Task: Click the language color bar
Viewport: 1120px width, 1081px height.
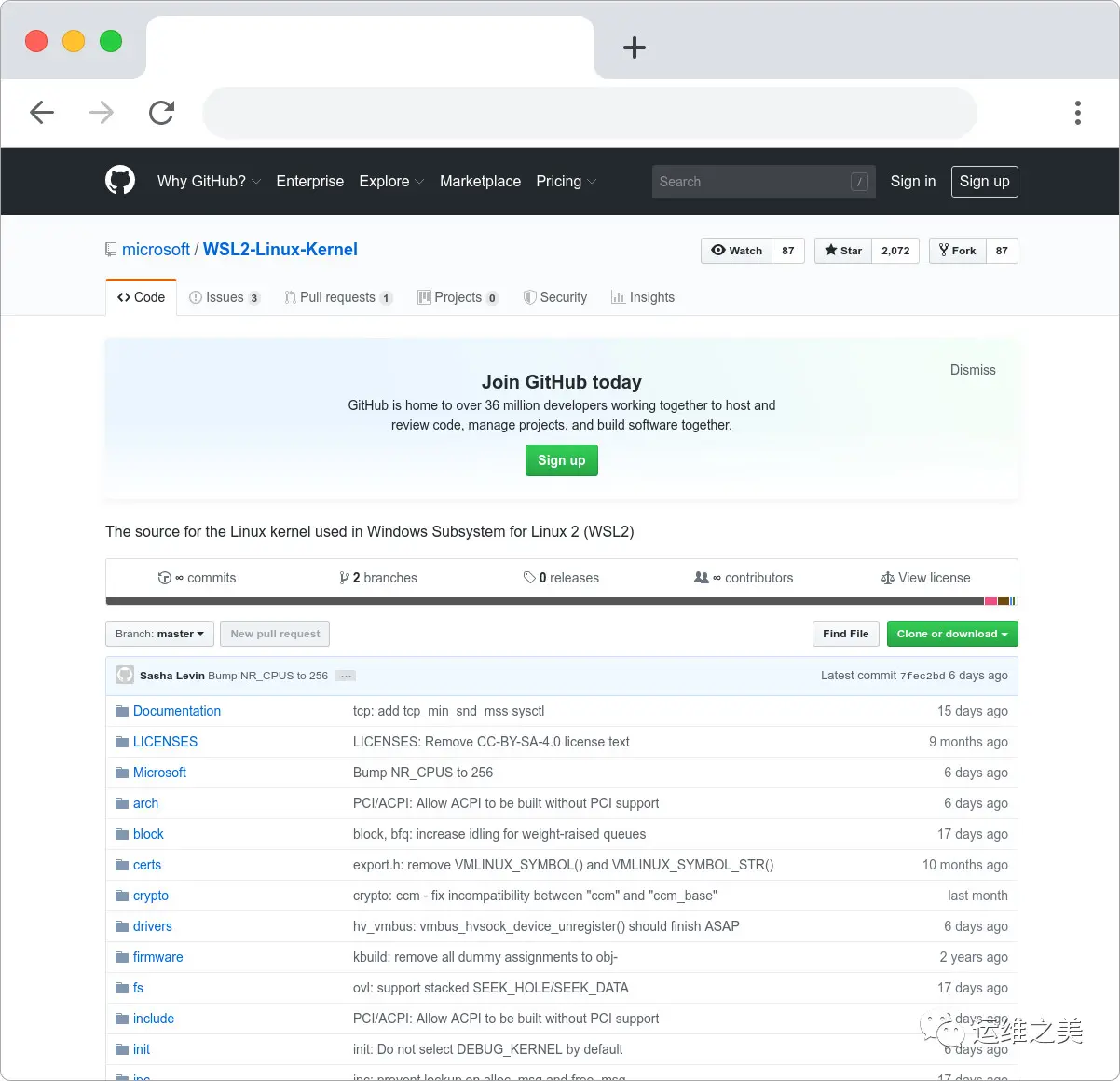Action: [x=562, y=601]
